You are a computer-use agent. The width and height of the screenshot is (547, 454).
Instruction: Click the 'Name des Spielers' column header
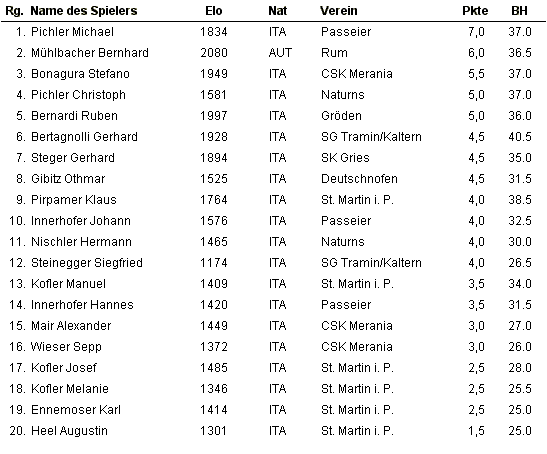point(84,11)
